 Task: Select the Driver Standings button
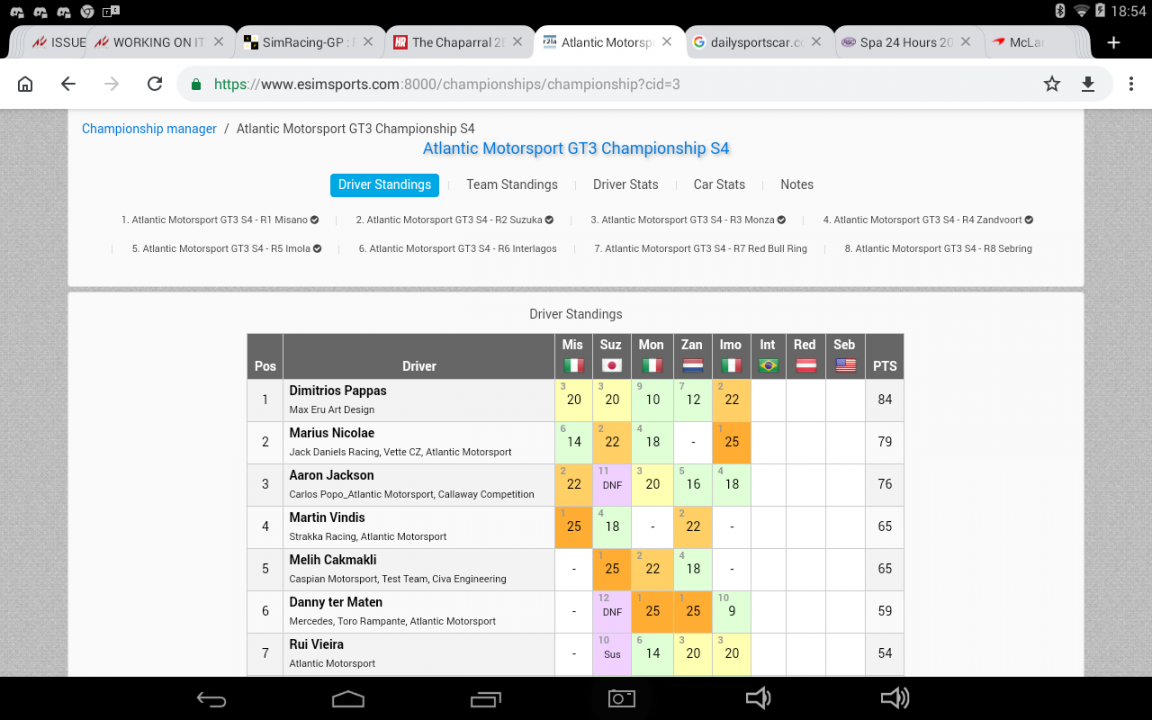tap(384, 184)
